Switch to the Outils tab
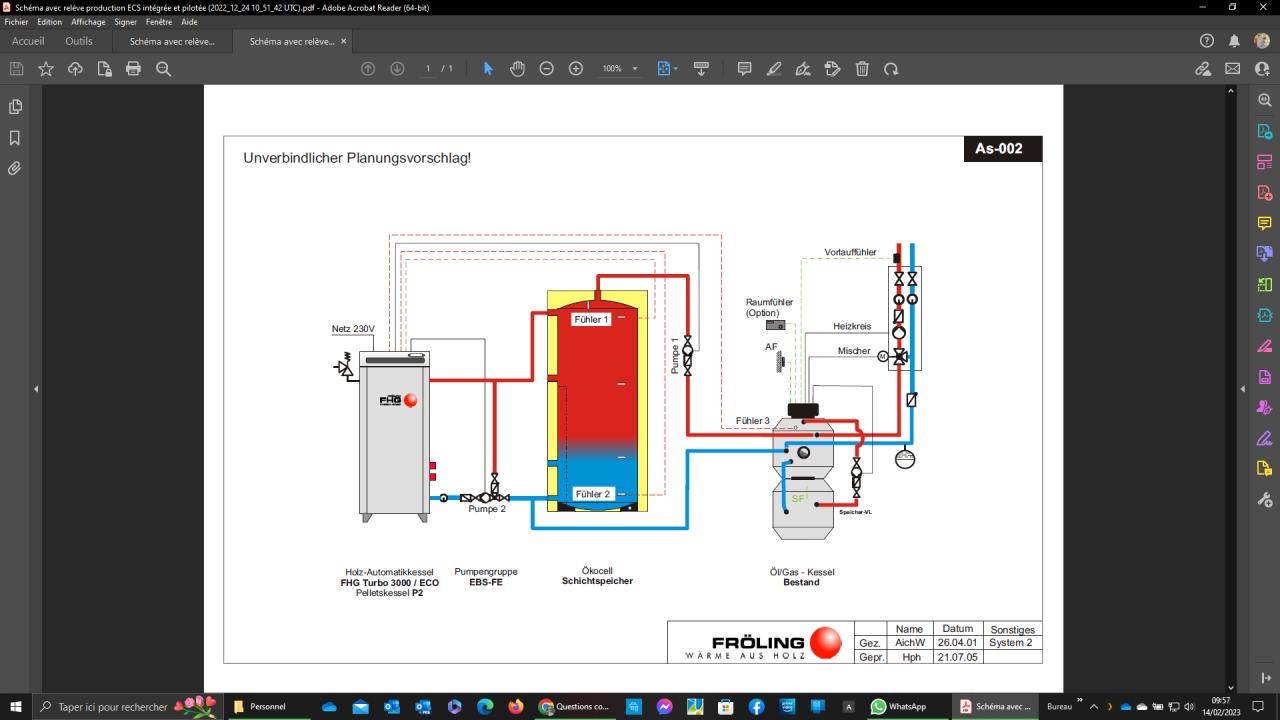Screen dimensions: 1280x720 point(79,41)
